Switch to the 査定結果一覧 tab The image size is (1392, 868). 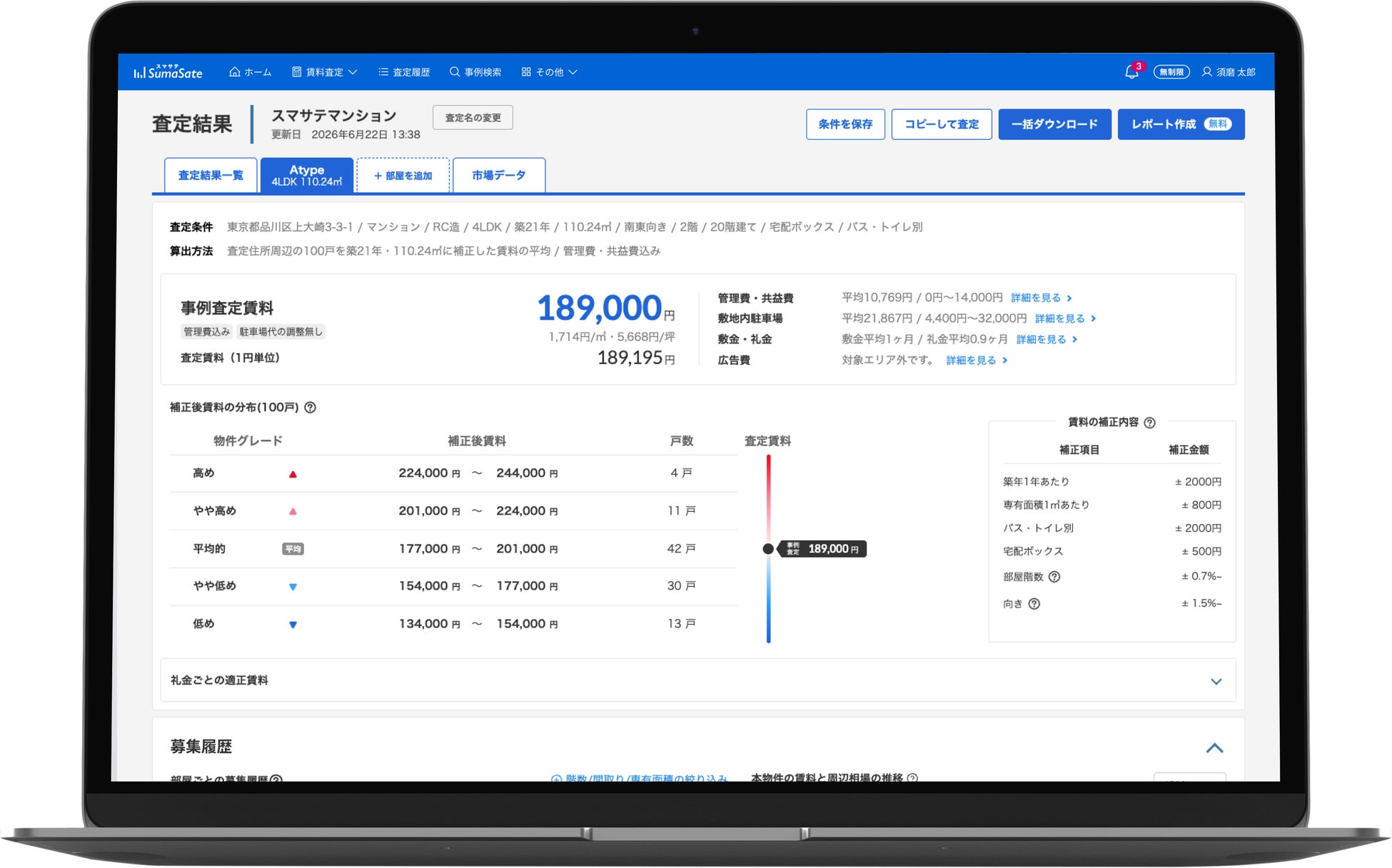[211, 176]
